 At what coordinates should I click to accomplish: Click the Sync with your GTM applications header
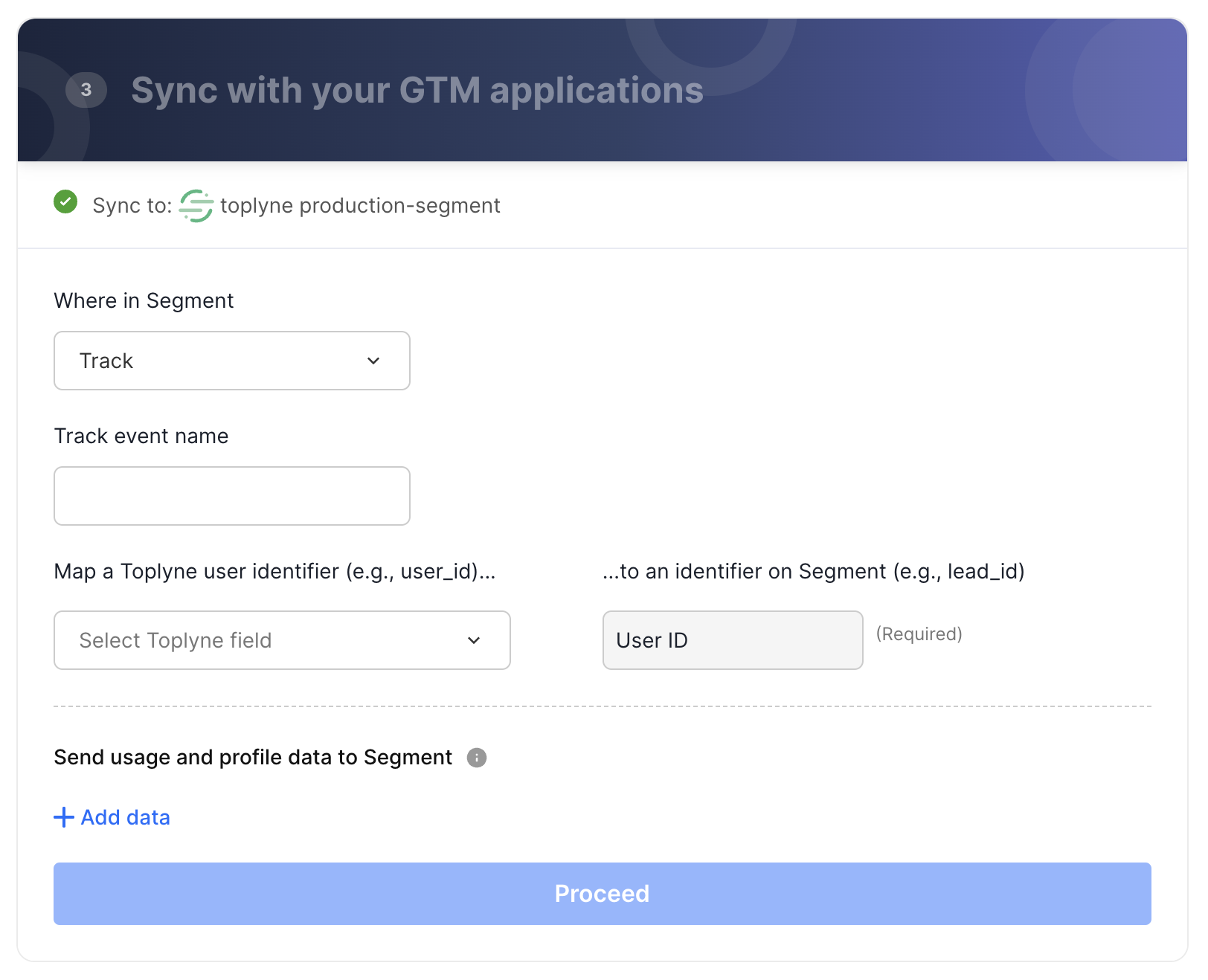[417, 91]
